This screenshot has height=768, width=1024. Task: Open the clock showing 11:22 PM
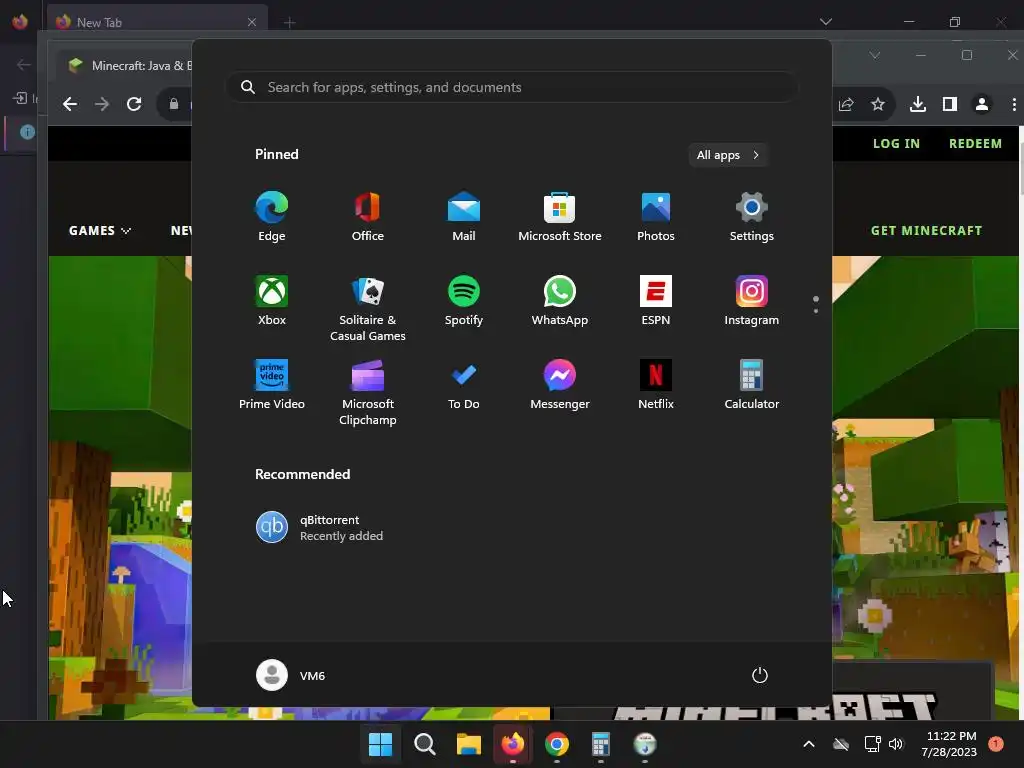tap(949, 744)
